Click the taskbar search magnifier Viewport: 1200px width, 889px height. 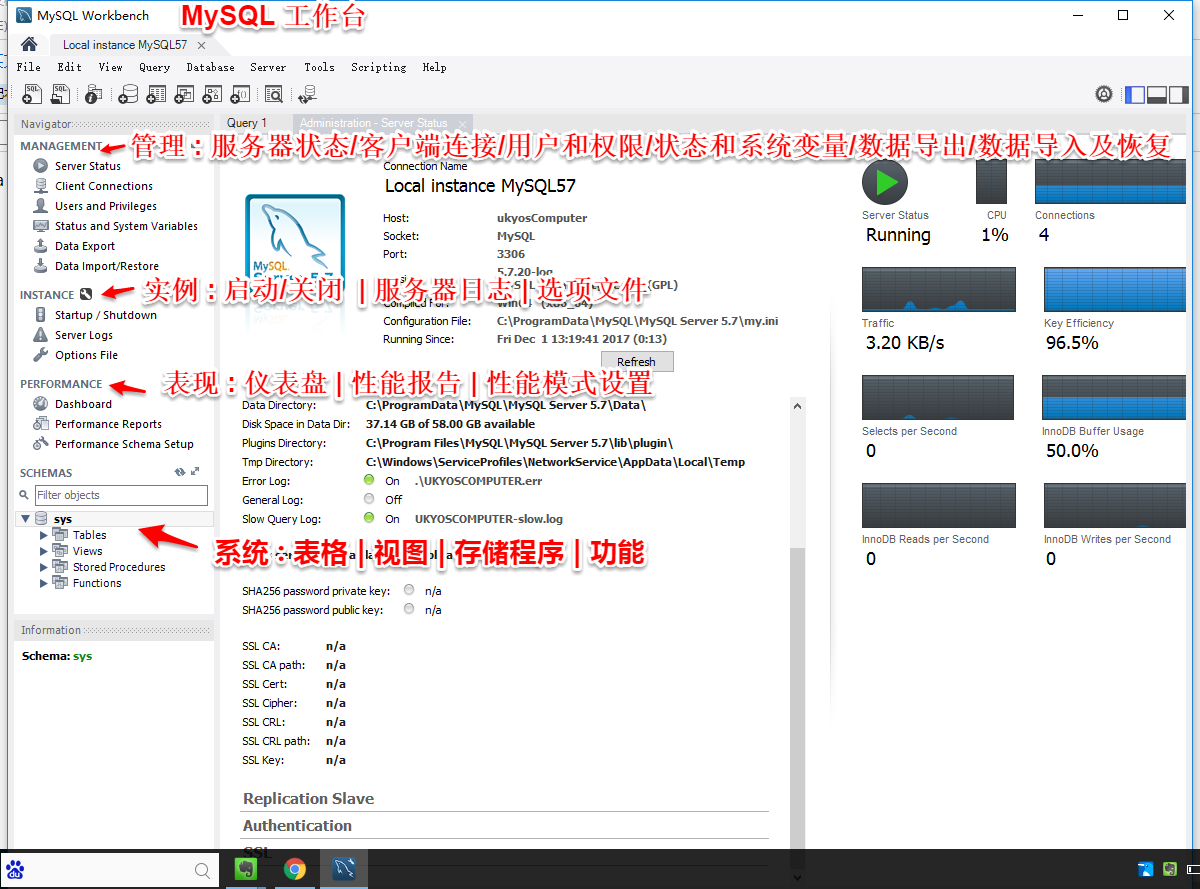coord(202,870)
